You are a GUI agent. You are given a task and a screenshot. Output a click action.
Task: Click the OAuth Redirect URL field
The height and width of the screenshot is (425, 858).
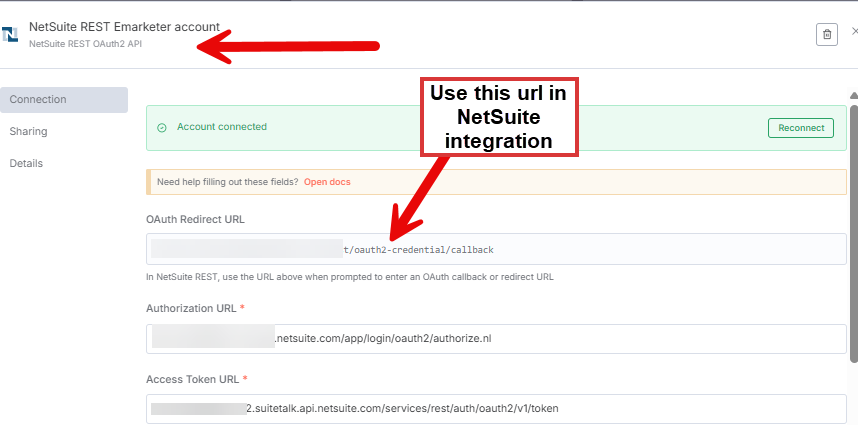(496, 249)
